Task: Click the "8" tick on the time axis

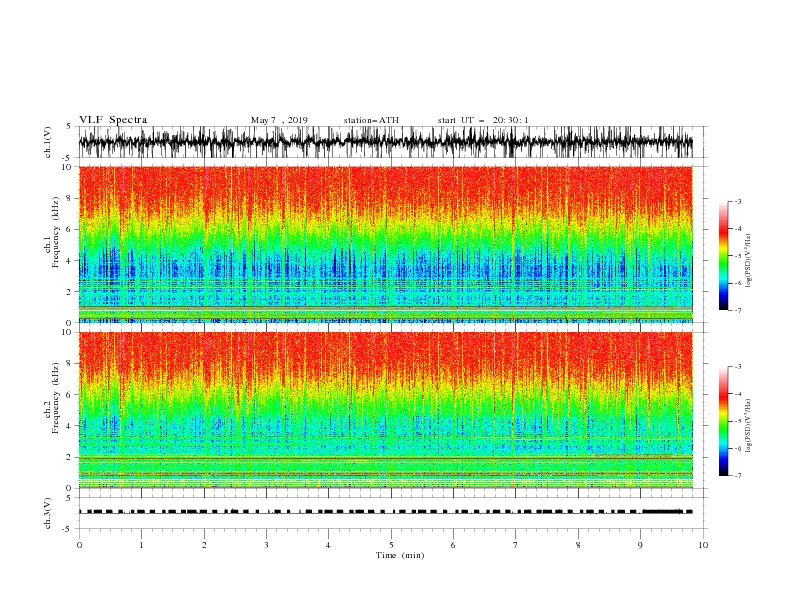Action: tap(578, 545)
